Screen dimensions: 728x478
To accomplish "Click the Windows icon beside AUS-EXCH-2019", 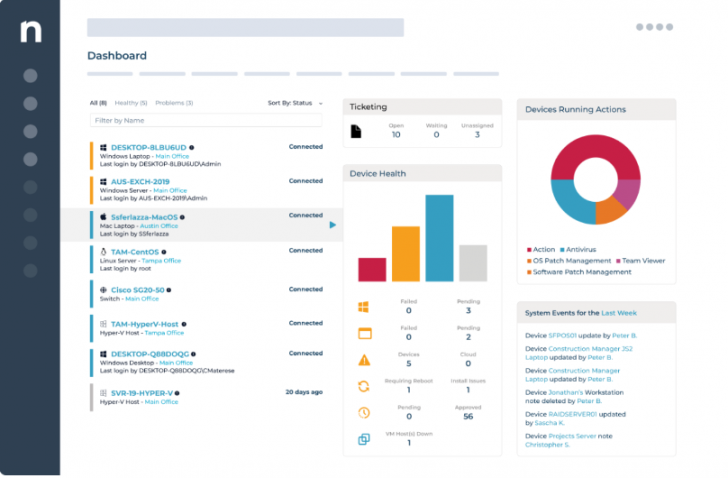I will coord(103,182).
